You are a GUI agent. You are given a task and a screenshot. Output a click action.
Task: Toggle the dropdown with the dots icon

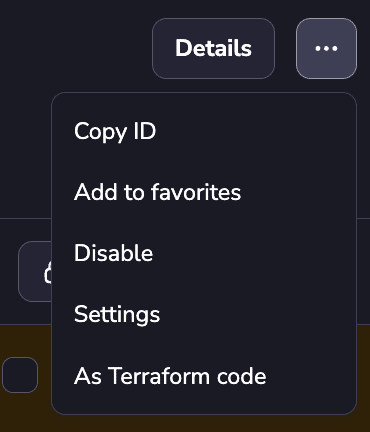326,49
